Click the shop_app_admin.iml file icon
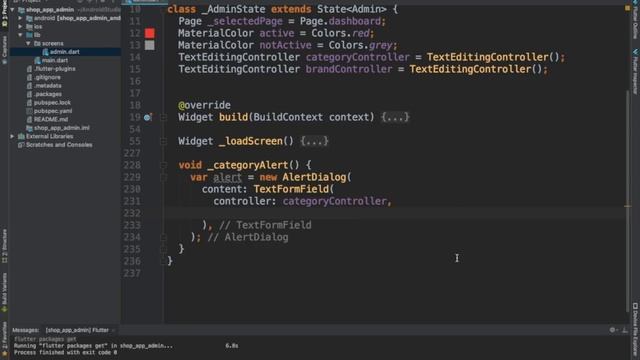 click(29, 128)
